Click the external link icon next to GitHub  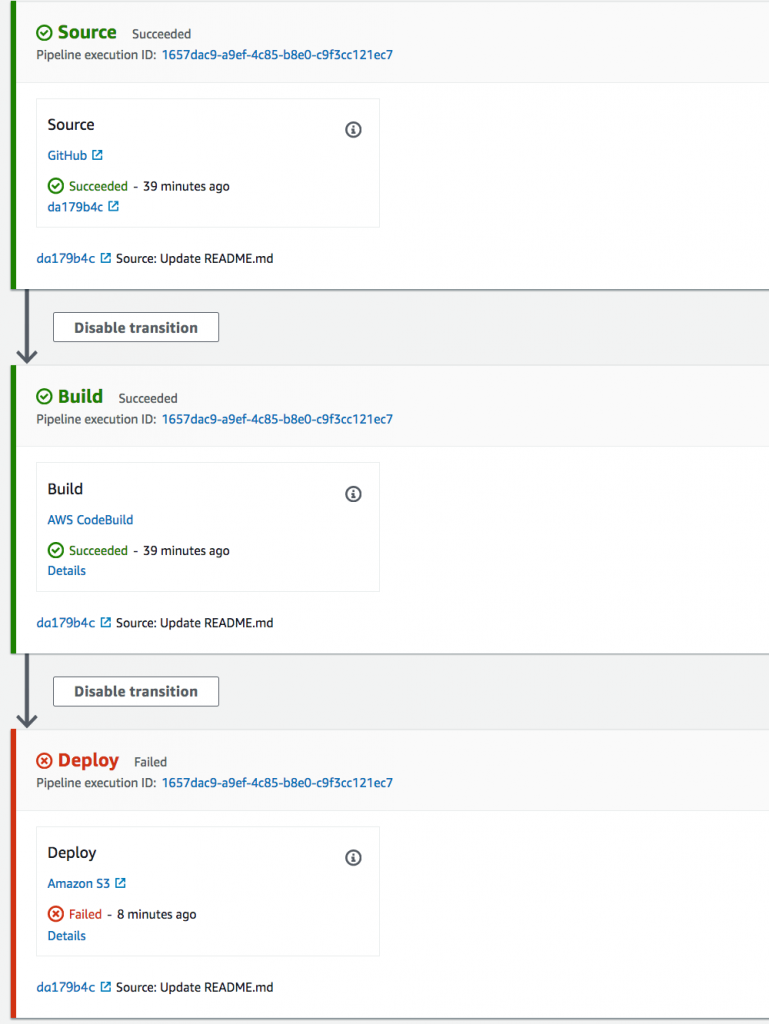(99, 155)
